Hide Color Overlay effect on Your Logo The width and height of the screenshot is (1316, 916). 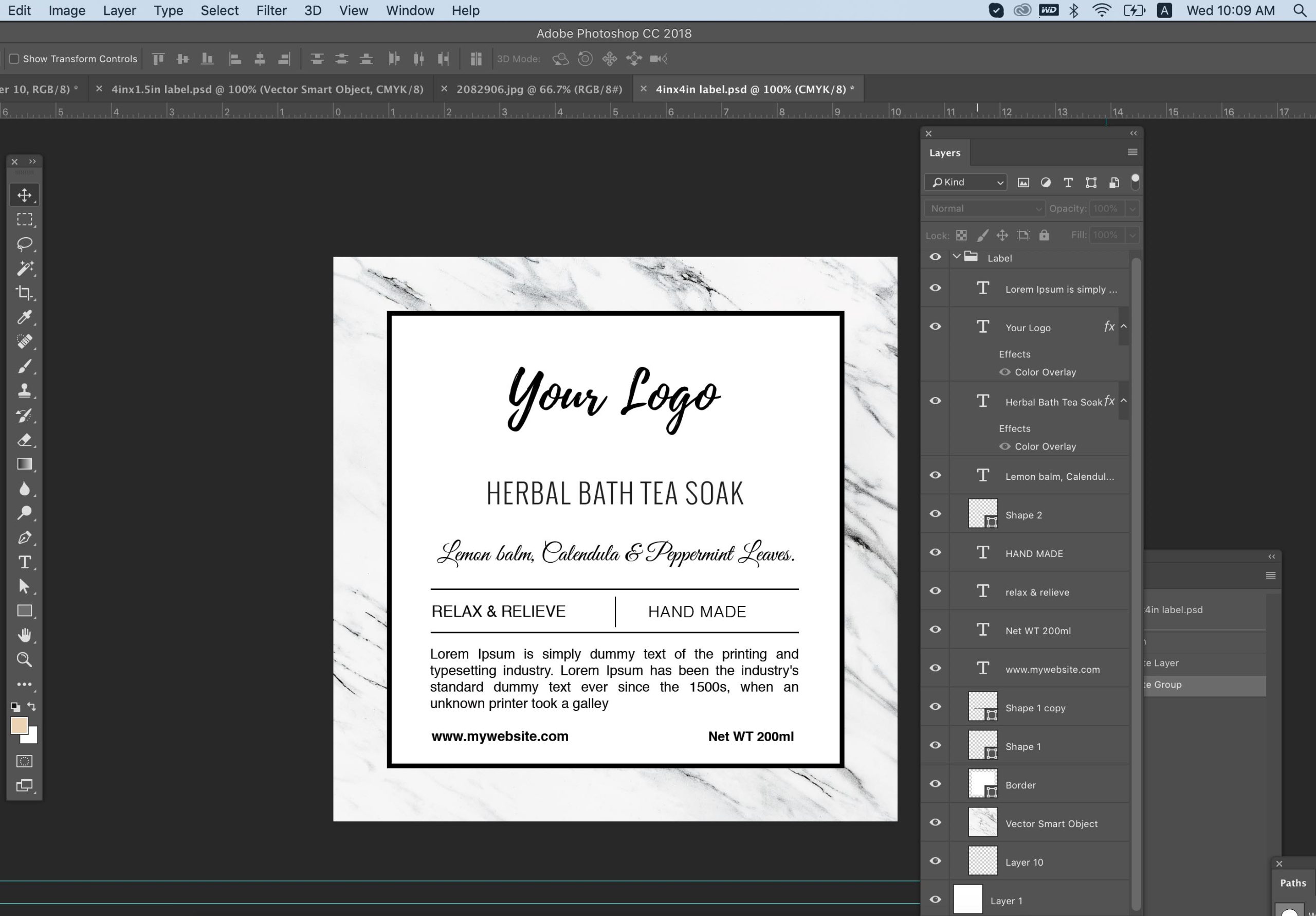point(1004,372)
